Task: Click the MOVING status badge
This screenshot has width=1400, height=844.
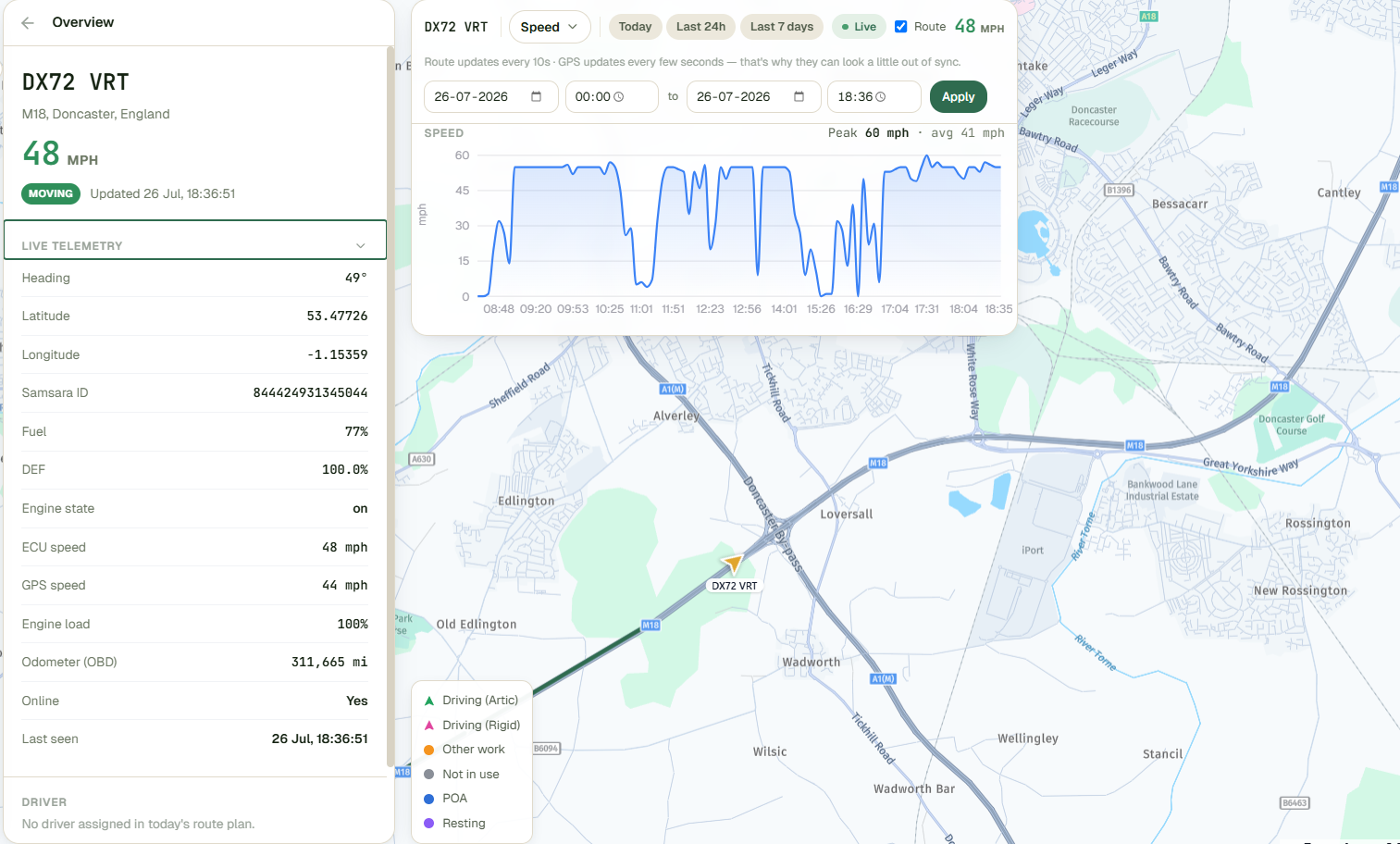Action: (x=51, y=193)
